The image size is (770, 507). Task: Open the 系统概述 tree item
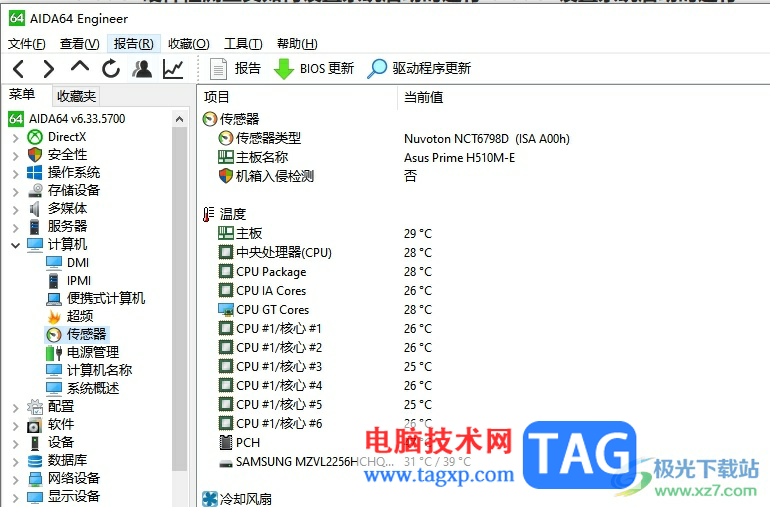coord(82,389)
